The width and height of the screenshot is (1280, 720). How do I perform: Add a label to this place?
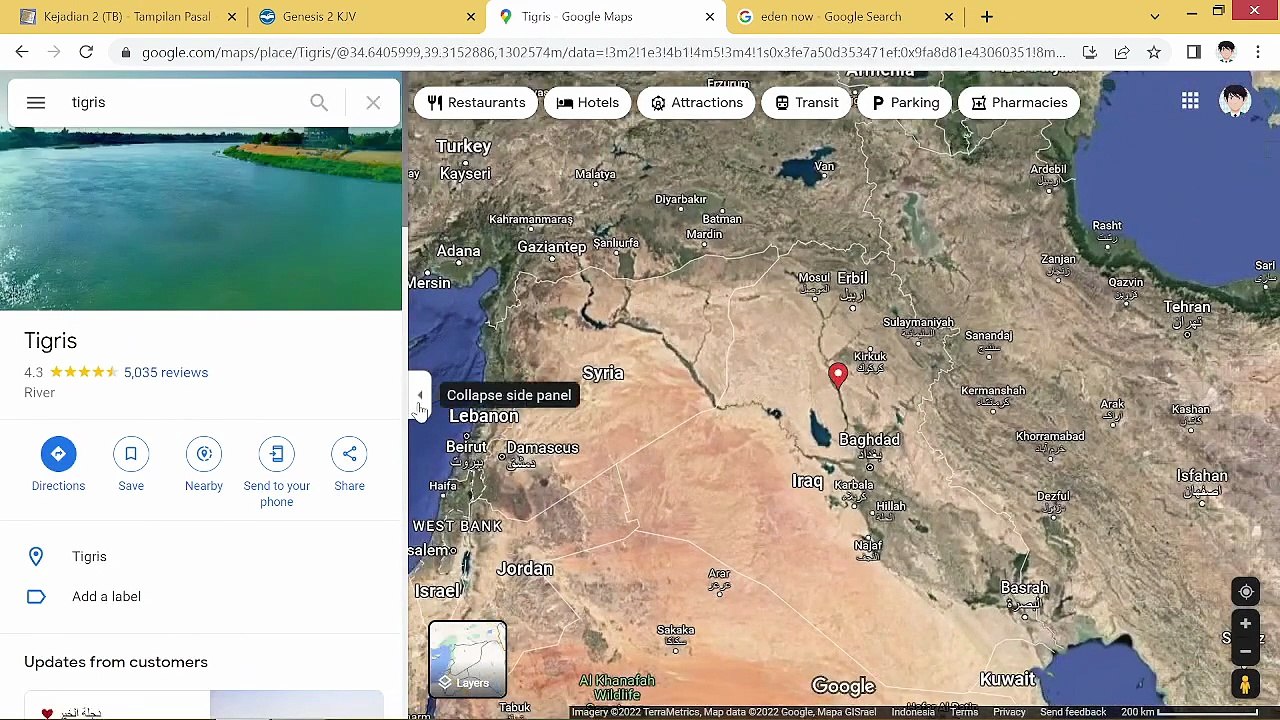[x=201, y=596]
